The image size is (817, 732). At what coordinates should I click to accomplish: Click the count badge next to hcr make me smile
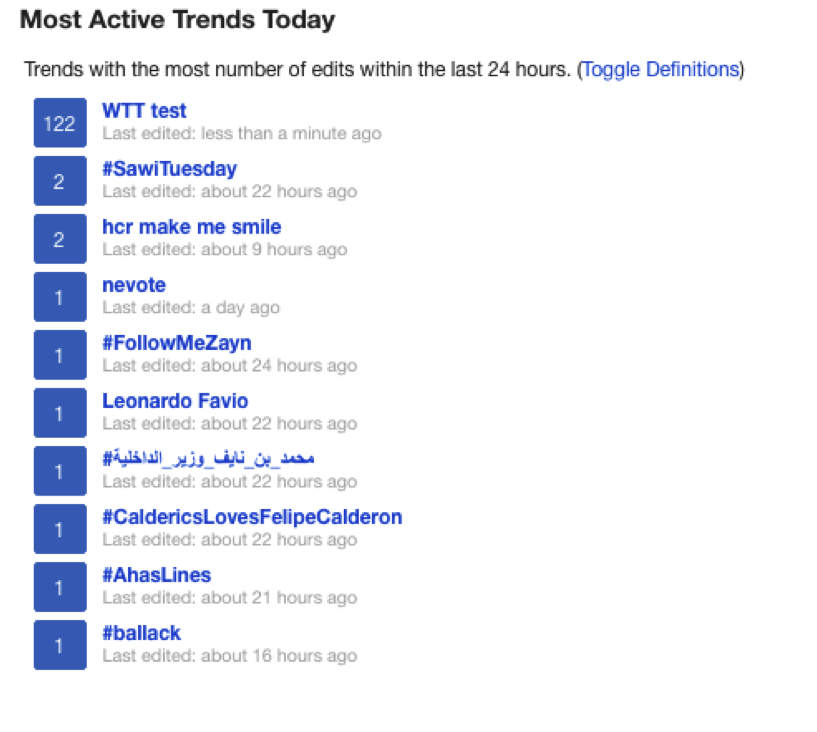60,239
